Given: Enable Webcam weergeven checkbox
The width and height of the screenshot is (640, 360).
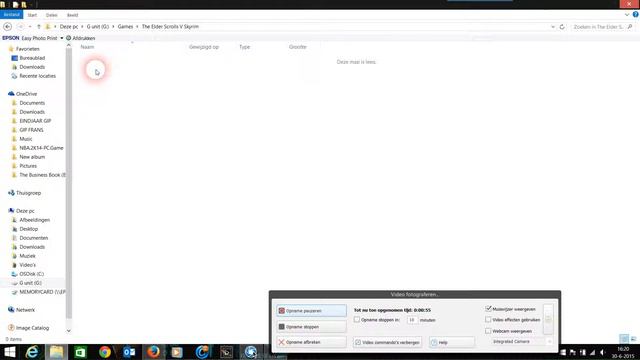Looking at the screenshot, I should point(488,331).
